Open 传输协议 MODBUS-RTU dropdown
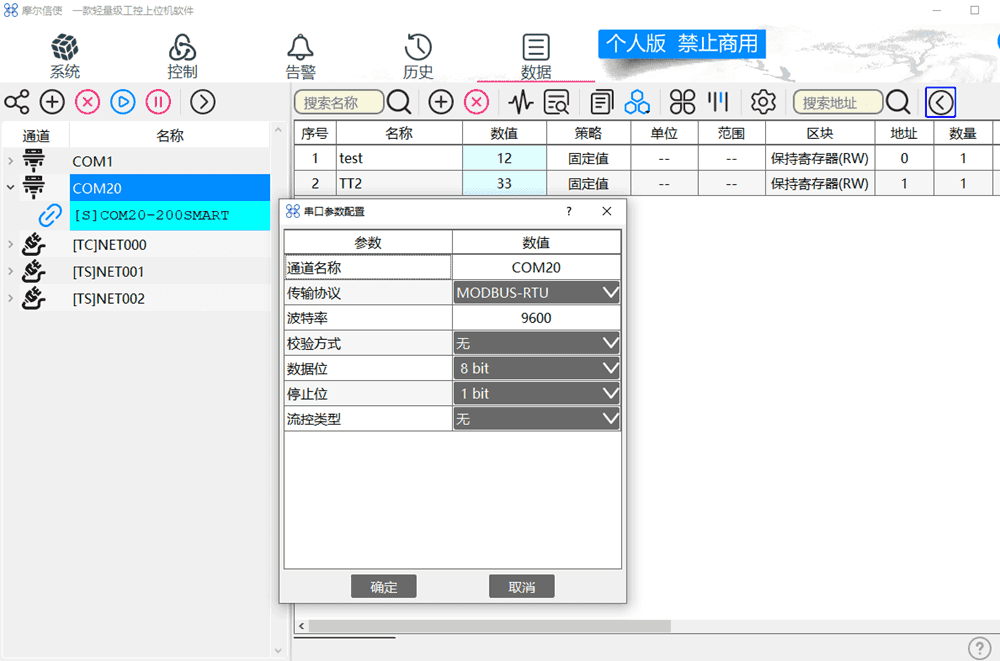 (x=536, y=293)
